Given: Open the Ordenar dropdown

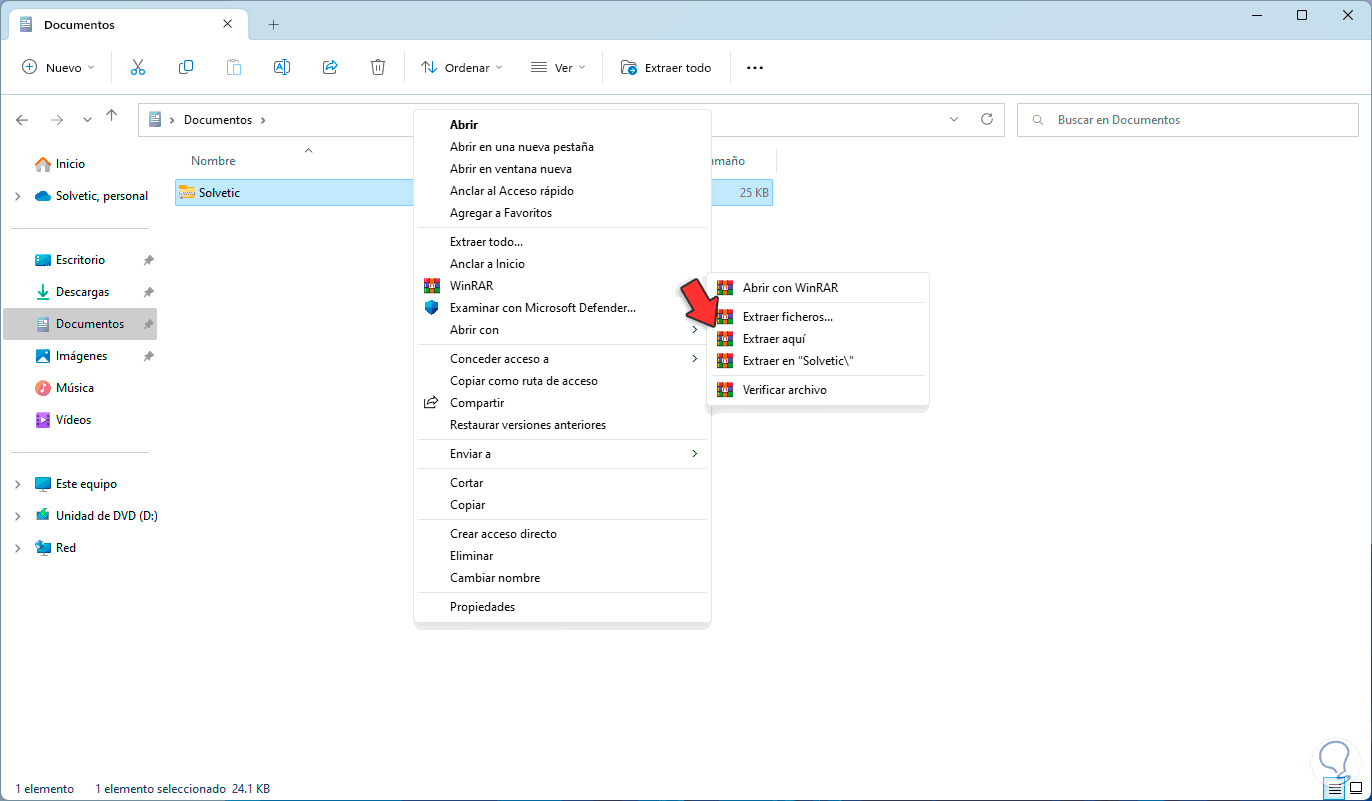Looking at the screenshot, I should click(x=461, y=68).
